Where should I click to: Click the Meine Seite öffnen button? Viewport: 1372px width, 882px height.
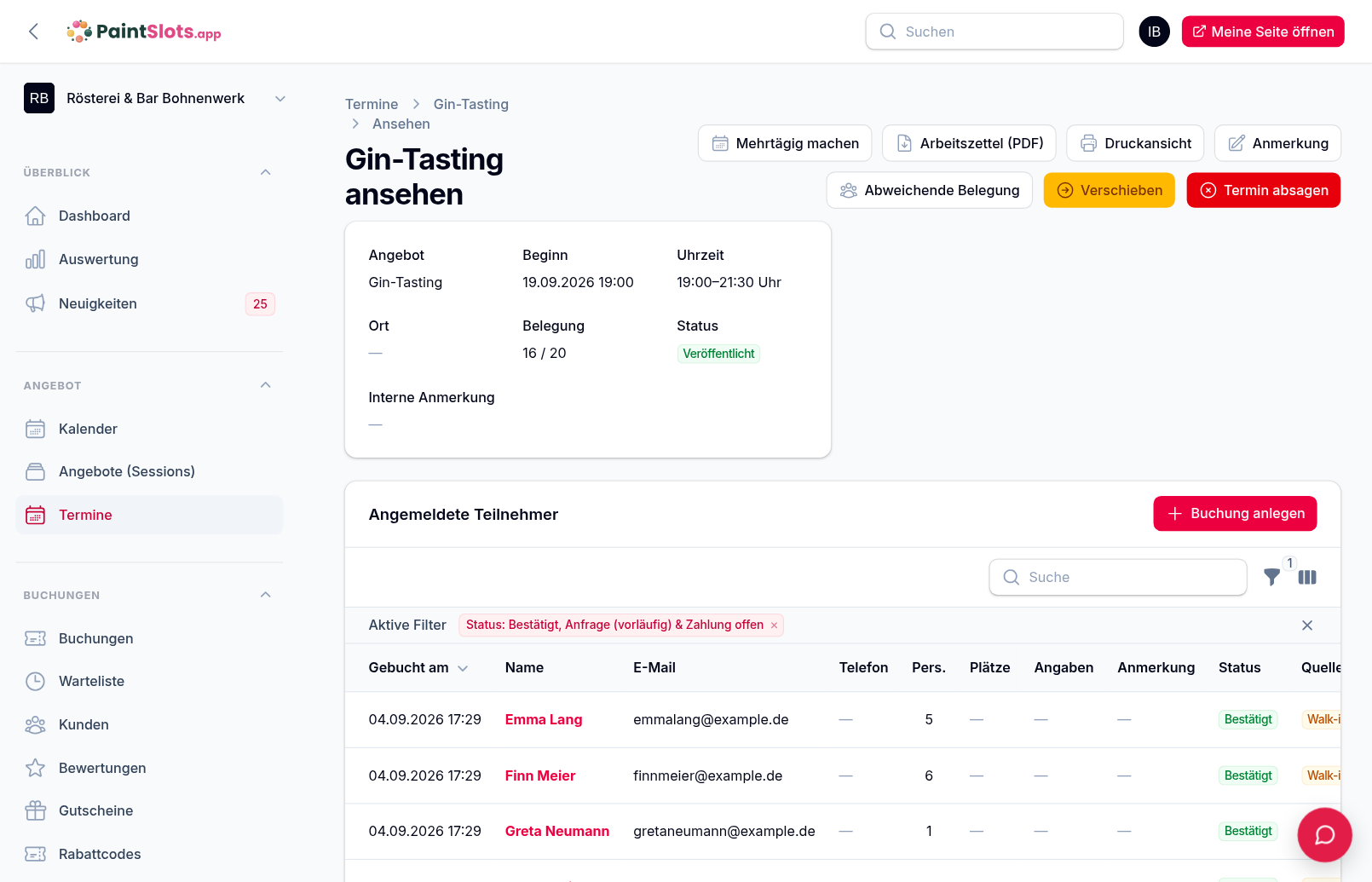1263,32
